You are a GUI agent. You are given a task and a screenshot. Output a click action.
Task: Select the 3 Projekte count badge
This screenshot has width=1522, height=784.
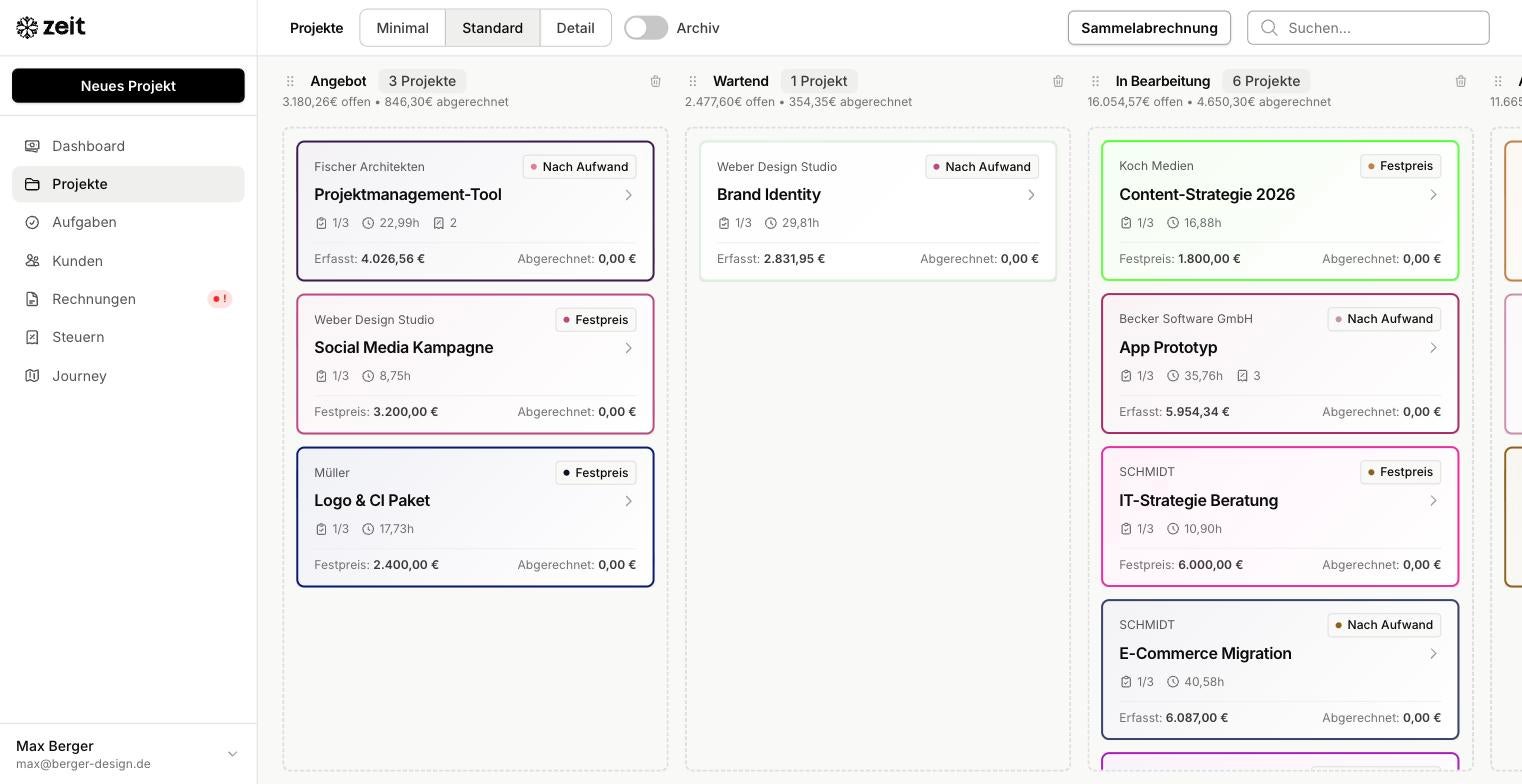[422, 81]
